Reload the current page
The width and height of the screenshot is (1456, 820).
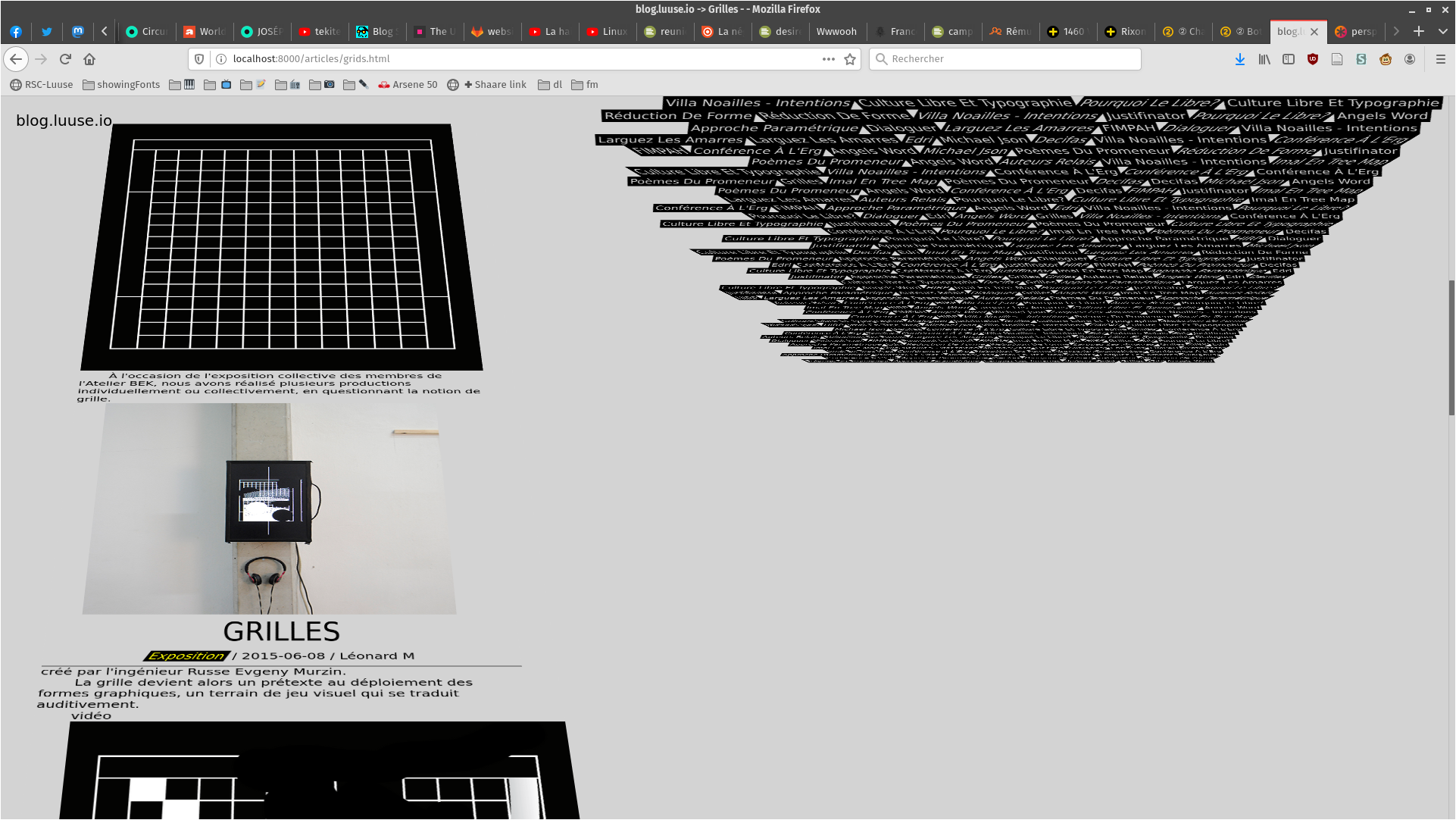(65, 59)
